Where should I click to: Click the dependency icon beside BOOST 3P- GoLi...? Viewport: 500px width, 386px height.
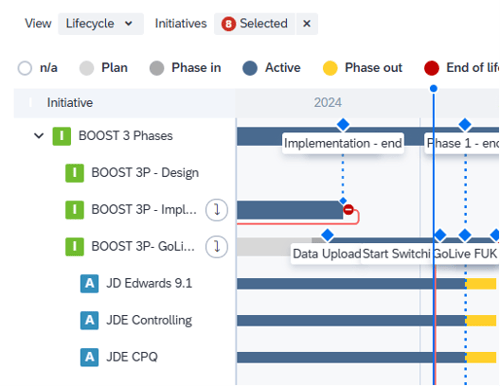click(217, 247)
